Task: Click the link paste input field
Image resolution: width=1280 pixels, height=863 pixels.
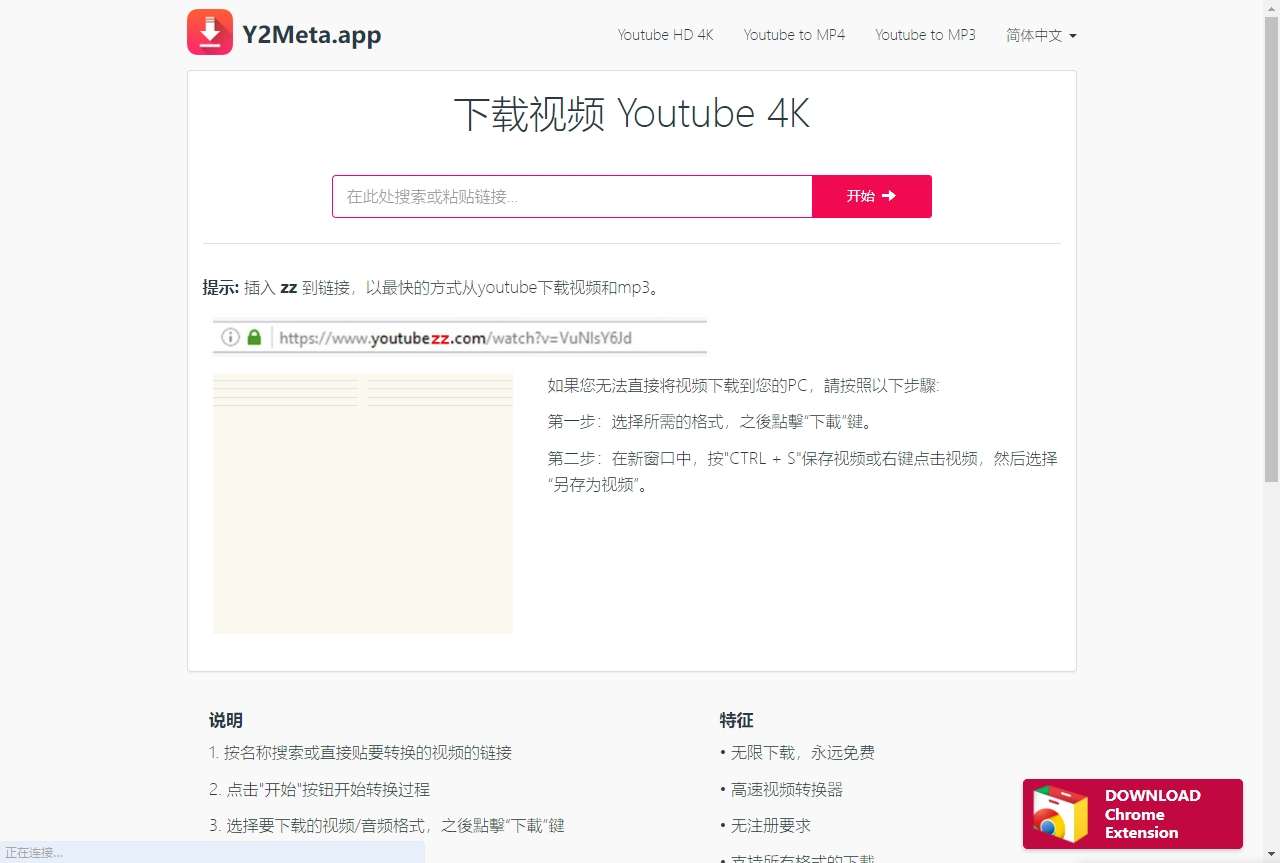Action: coord(572,196)
